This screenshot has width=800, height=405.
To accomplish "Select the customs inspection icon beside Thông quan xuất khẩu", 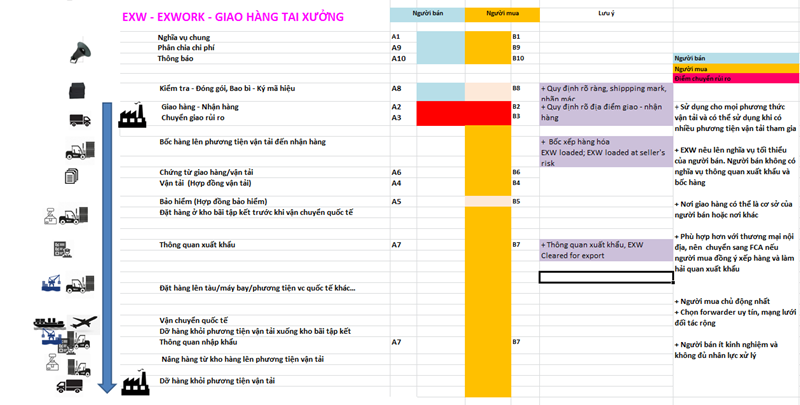I will (63, 249).
